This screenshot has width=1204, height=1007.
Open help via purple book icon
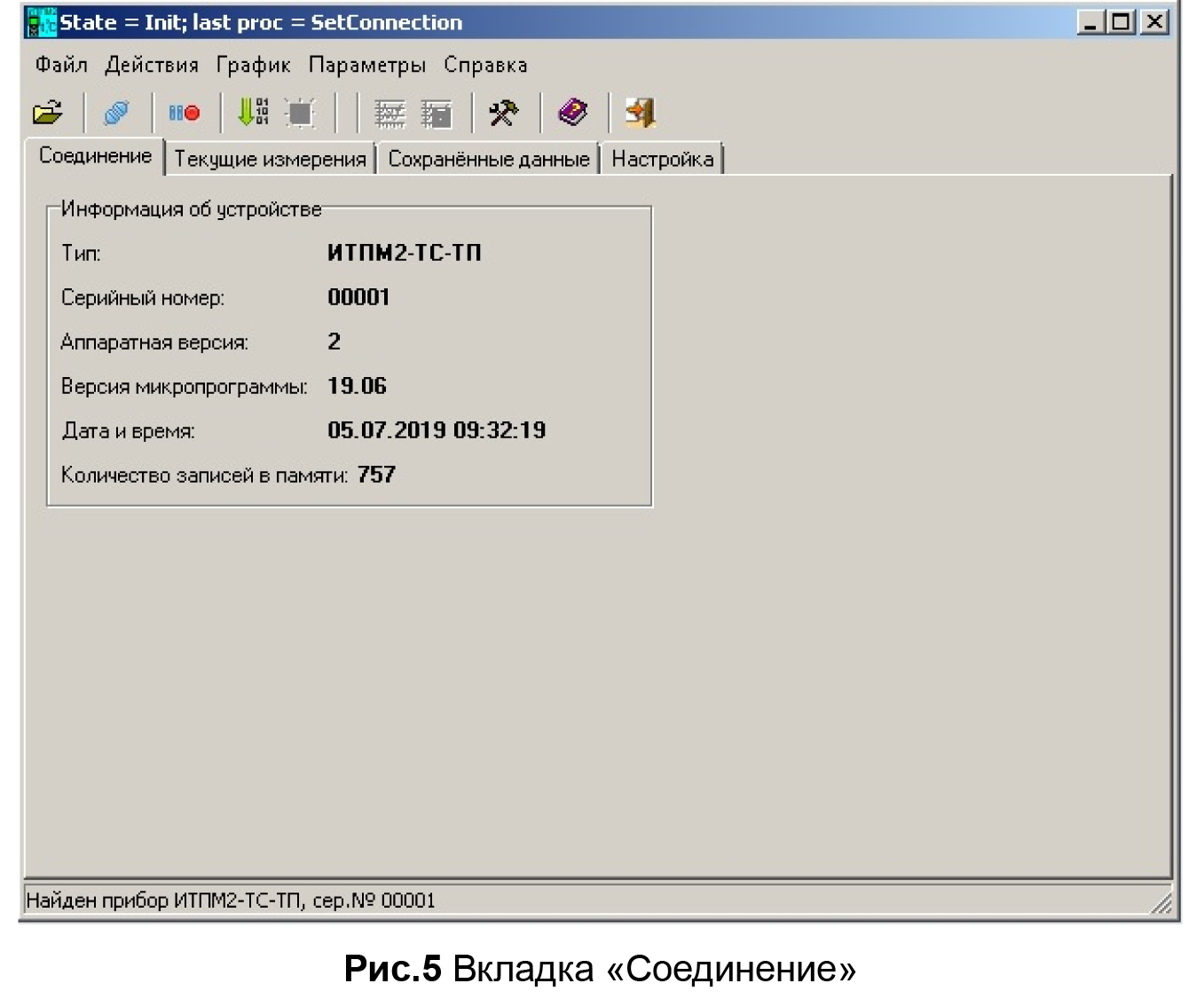[x=573, y=113]
